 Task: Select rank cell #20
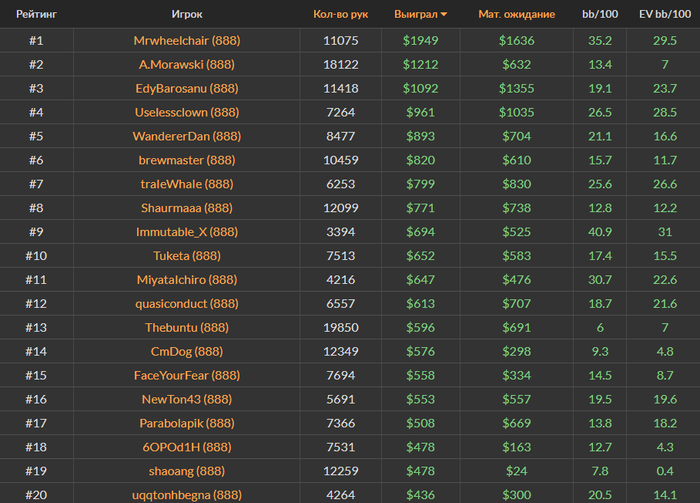[36, 495]
